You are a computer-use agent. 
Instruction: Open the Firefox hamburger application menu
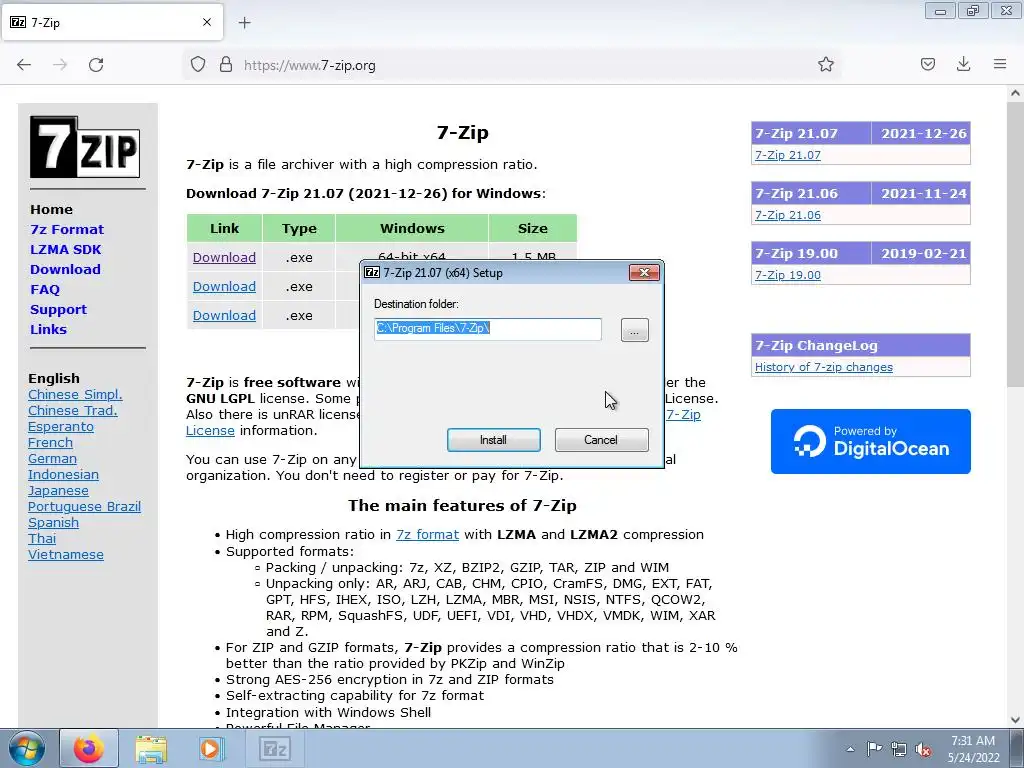point(1000,64)
